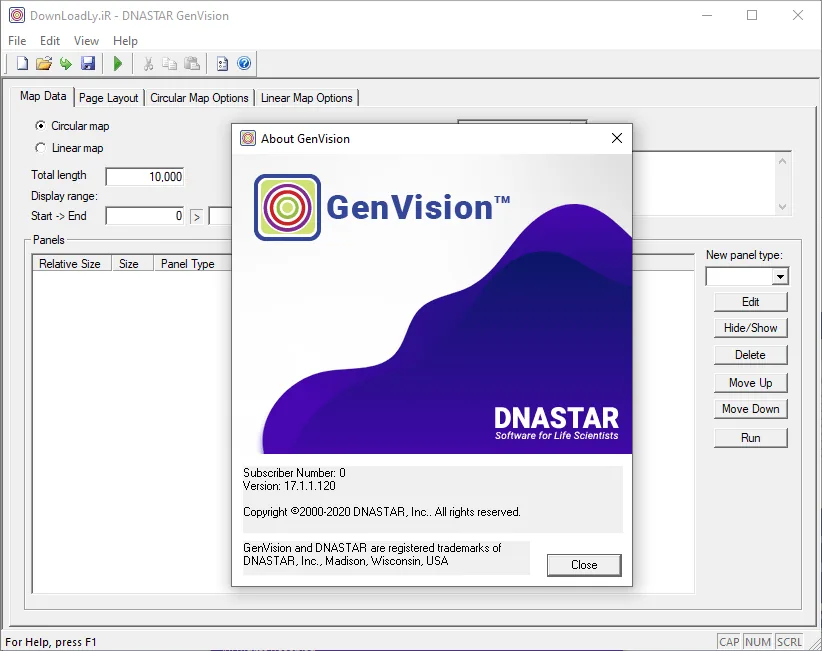Open the File menu

[x=17, y=40]
